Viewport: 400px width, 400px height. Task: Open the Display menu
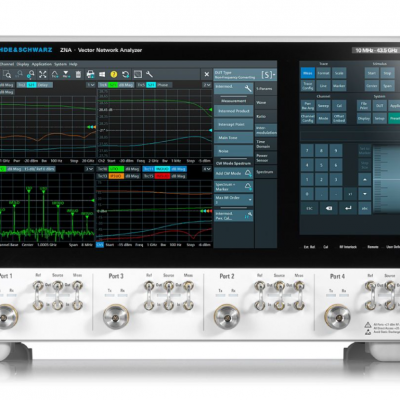[x=23, y=64]
